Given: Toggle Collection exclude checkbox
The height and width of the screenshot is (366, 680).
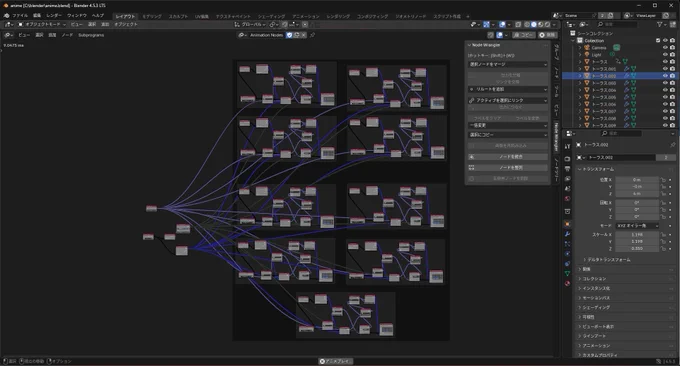Looking at the screenshot, I should (x=658, y=40).
